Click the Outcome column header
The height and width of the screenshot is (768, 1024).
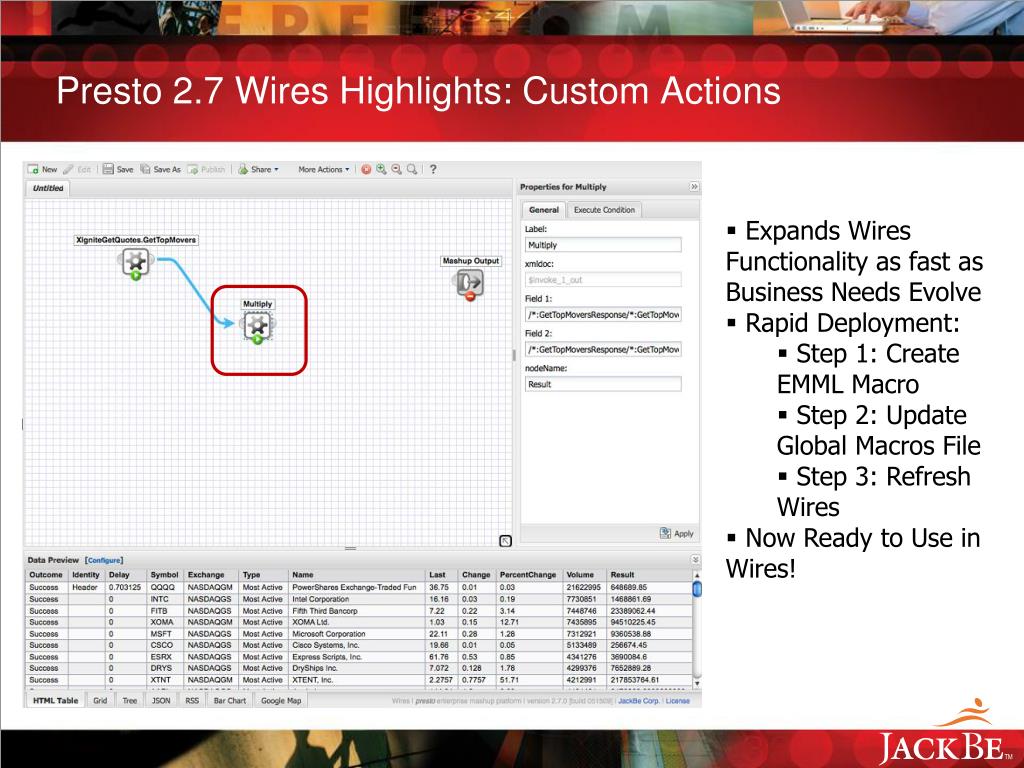coord(46,575)
